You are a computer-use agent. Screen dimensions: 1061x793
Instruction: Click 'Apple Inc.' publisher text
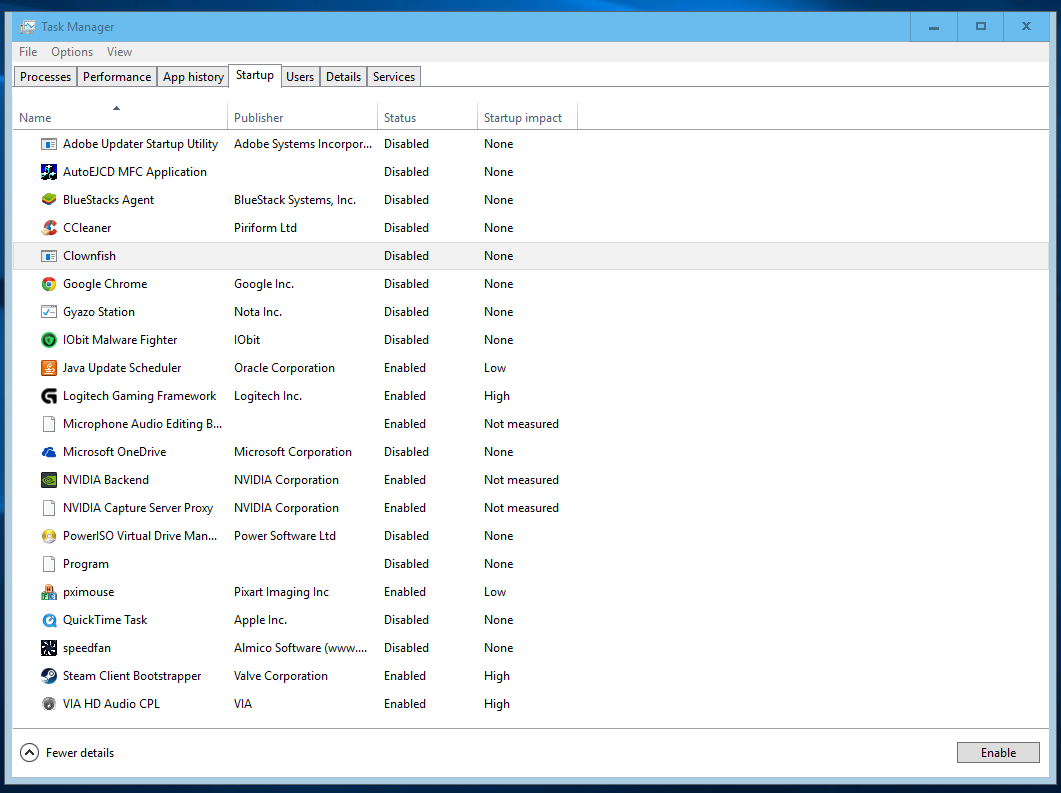(261, 620)
